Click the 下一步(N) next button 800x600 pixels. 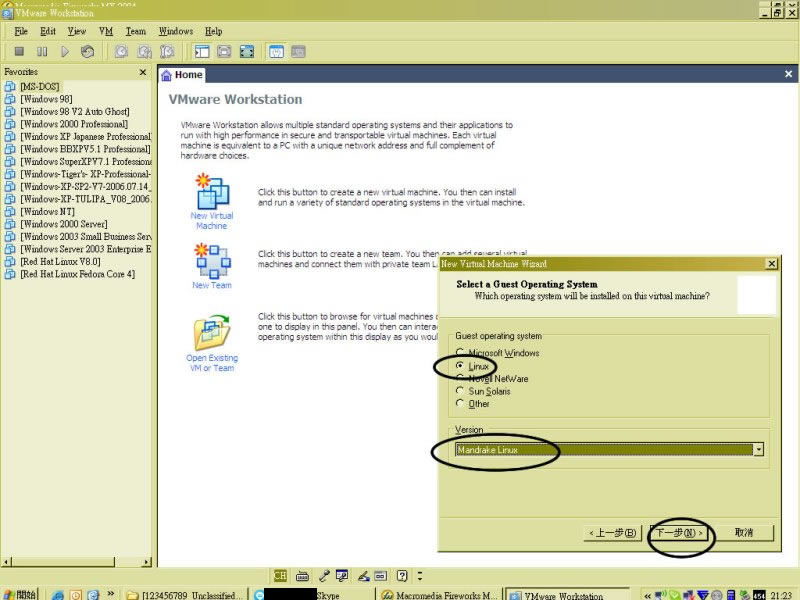click(x=679, y=533)
